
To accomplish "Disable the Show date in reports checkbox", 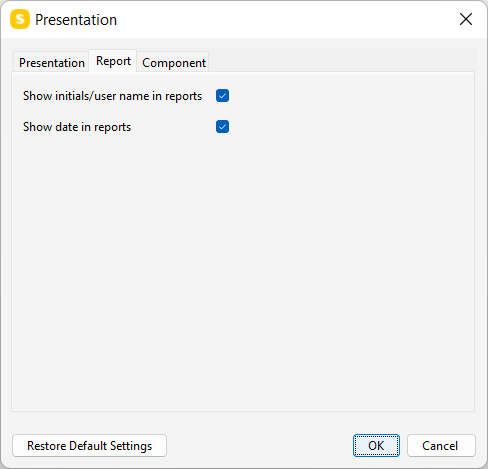I will point(222,127).
